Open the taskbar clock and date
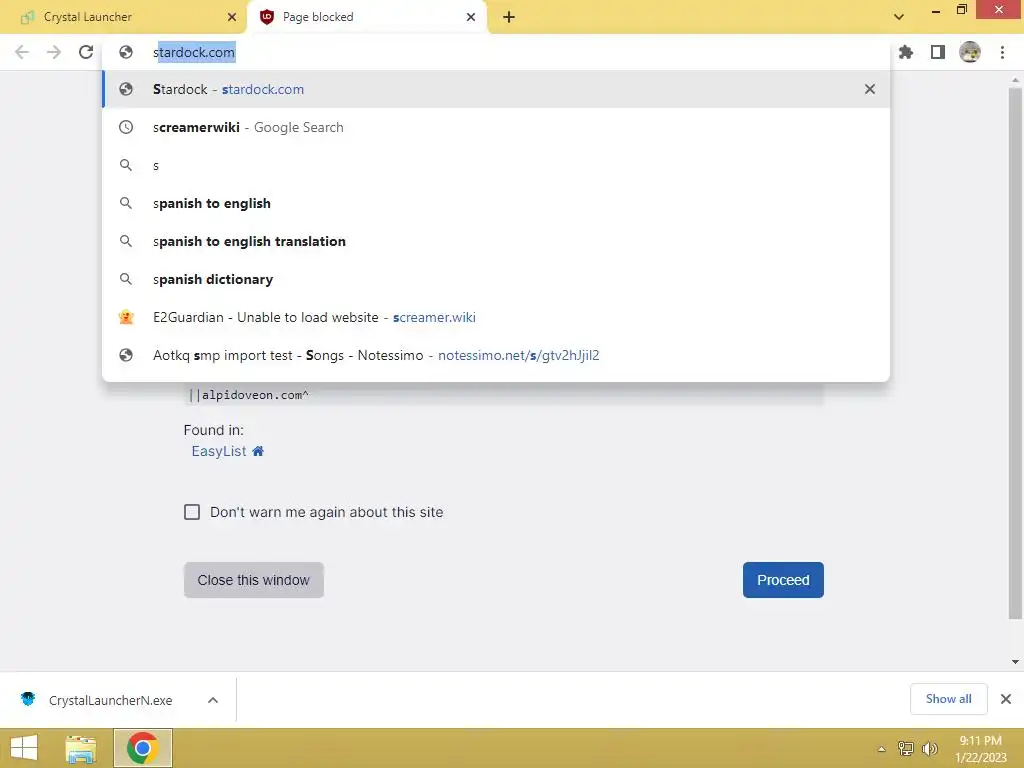This screenshot has height=768, width=1024. click(x=981, y=749)
